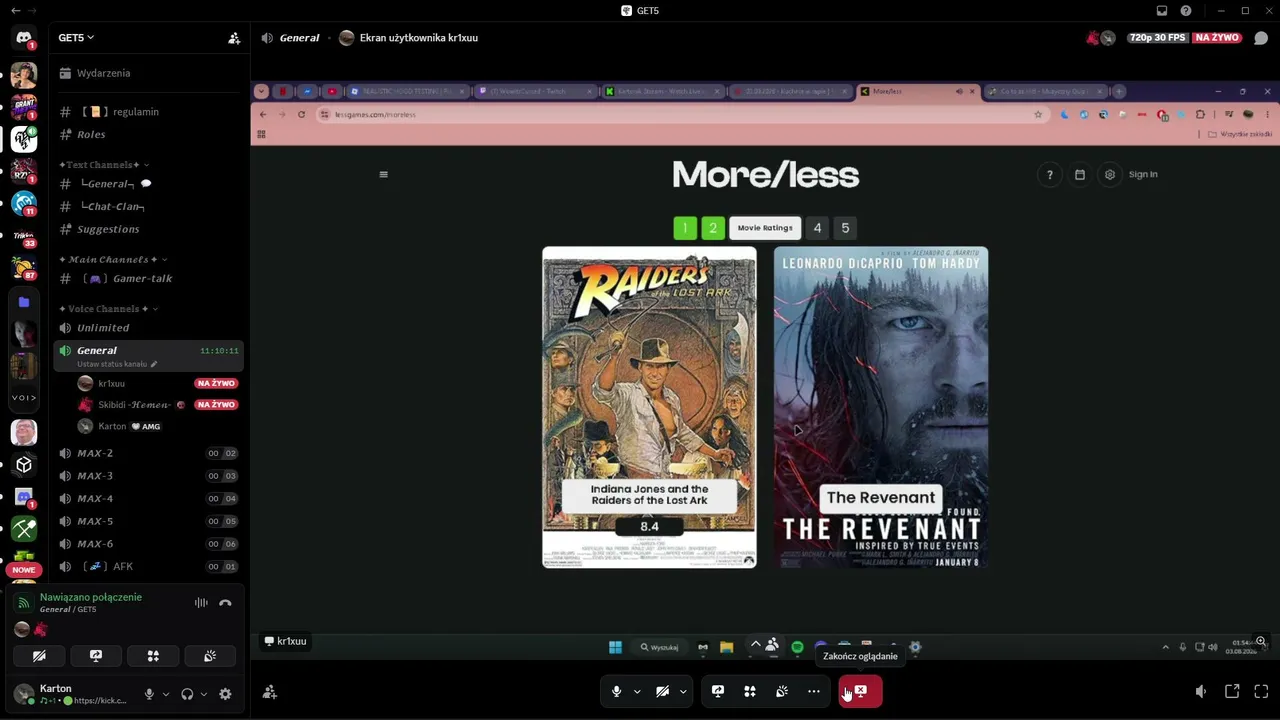Open Discord inbox icon in title bar

pyautogui.click(x=1162, y=11)
